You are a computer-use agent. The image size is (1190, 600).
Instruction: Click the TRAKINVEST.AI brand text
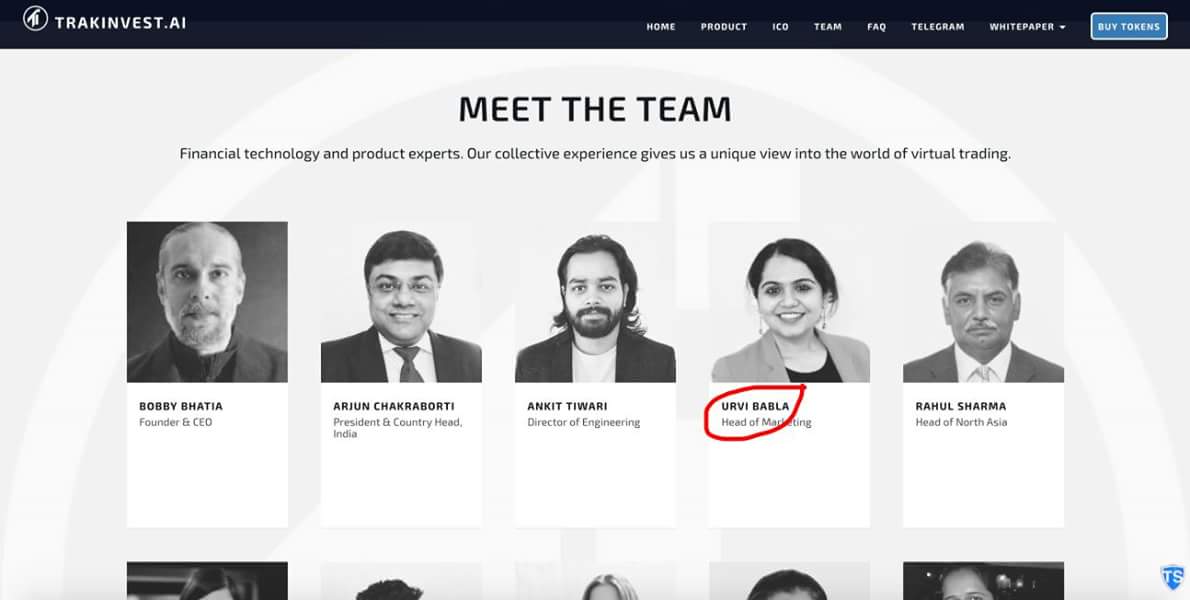(120, 23)
